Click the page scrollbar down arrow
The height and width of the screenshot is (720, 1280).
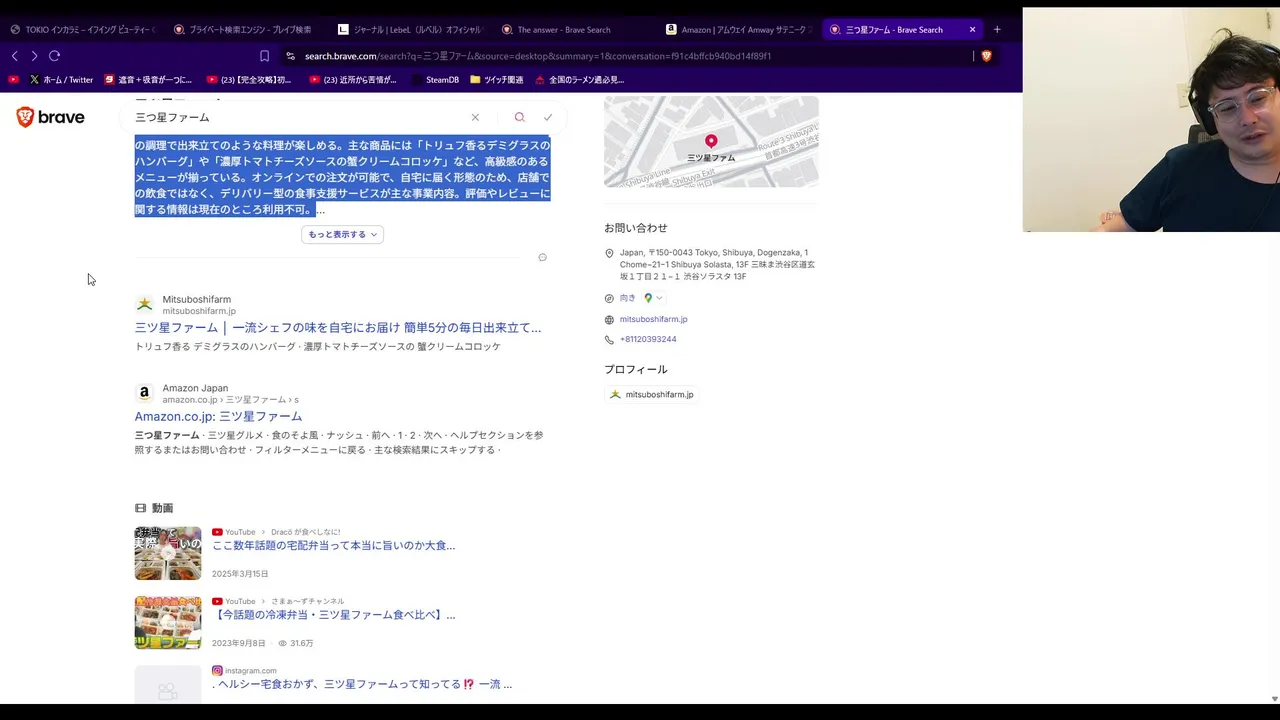[1274, 699]
